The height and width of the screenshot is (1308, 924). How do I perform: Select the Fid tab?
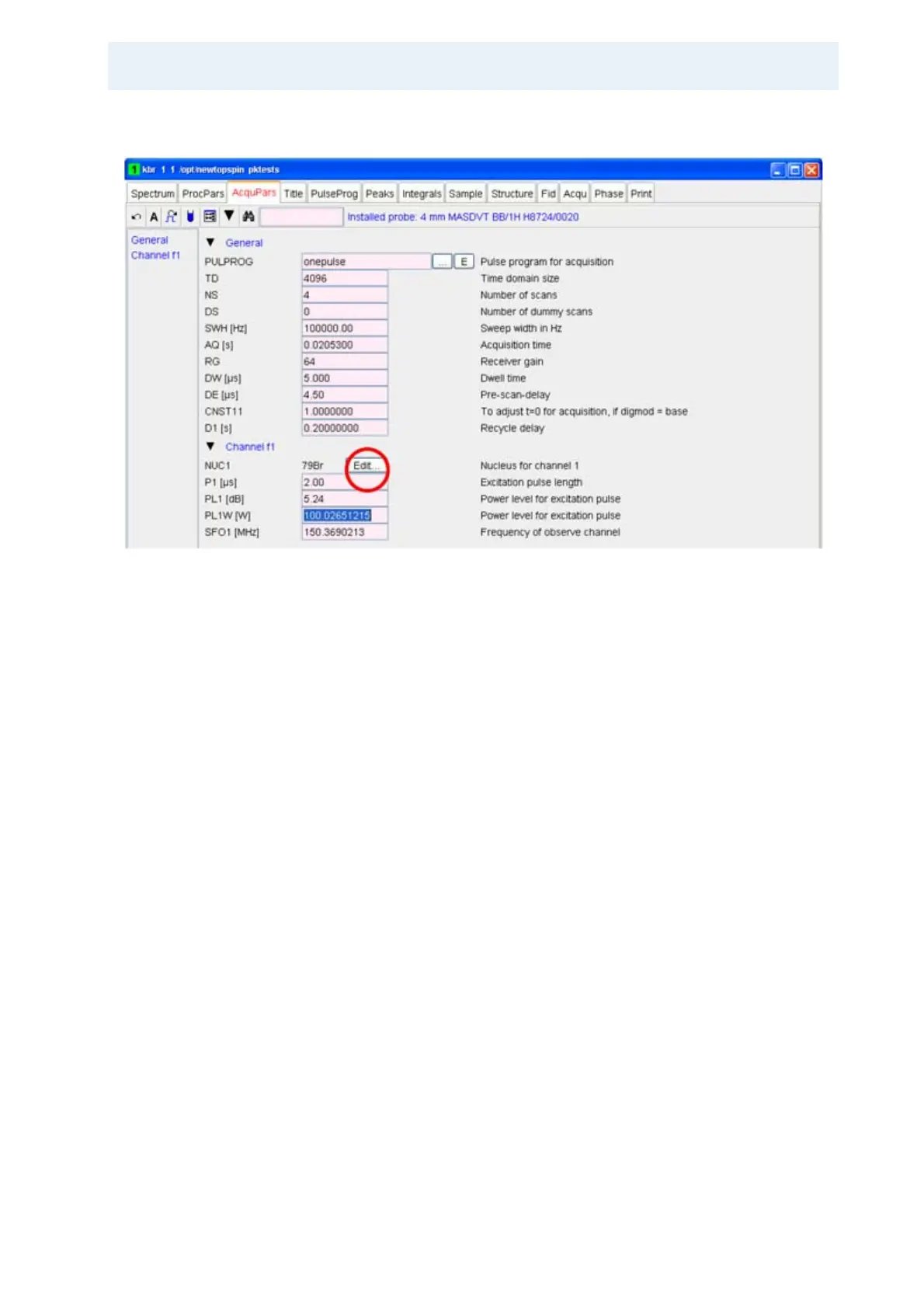click(548, 193)
